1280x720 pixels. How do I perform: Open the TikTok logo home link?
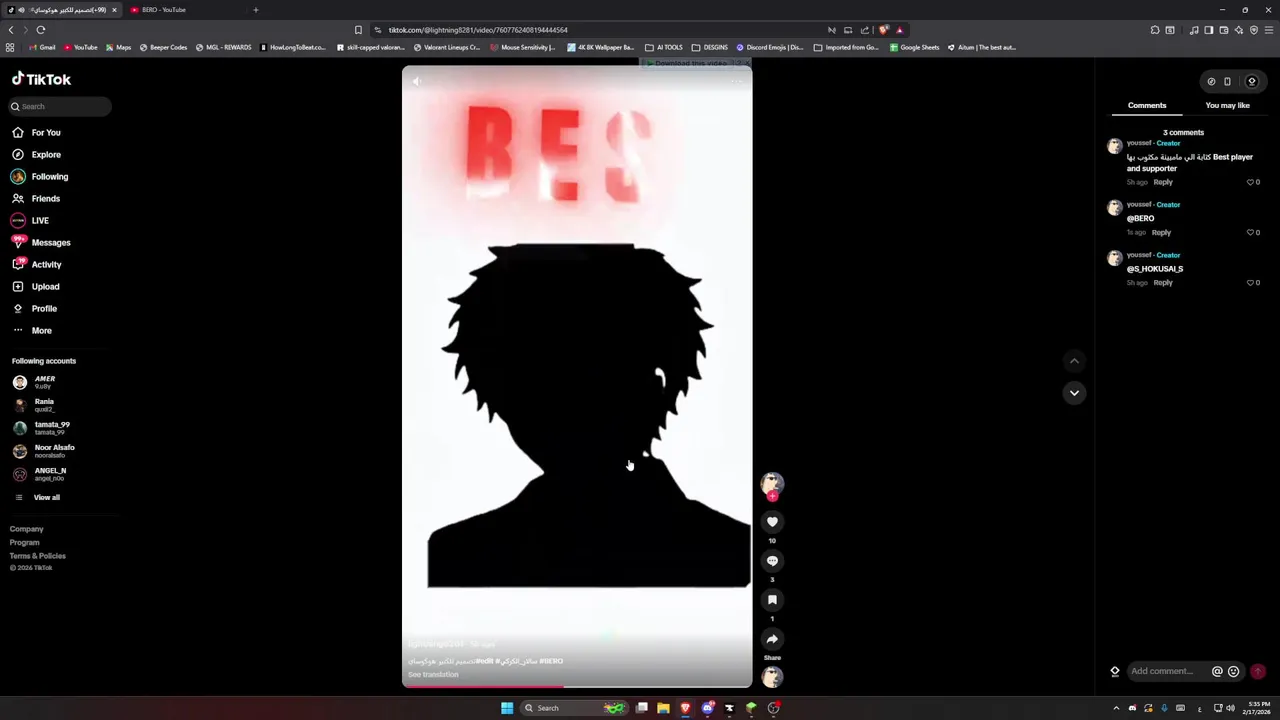pyautogui.click(x=41, y=79)
